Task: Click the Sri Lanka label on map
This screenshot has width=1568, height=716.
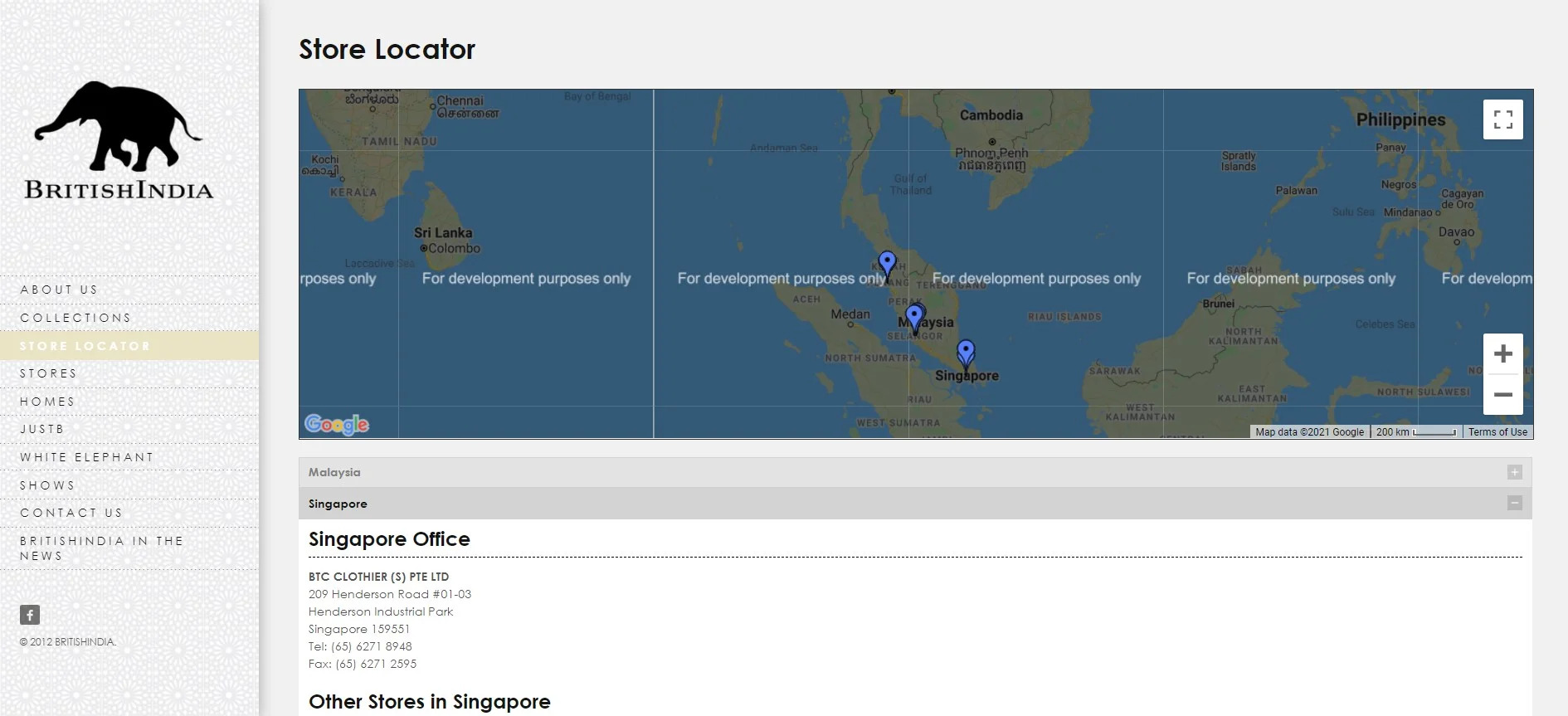Action: pos(443,233)
